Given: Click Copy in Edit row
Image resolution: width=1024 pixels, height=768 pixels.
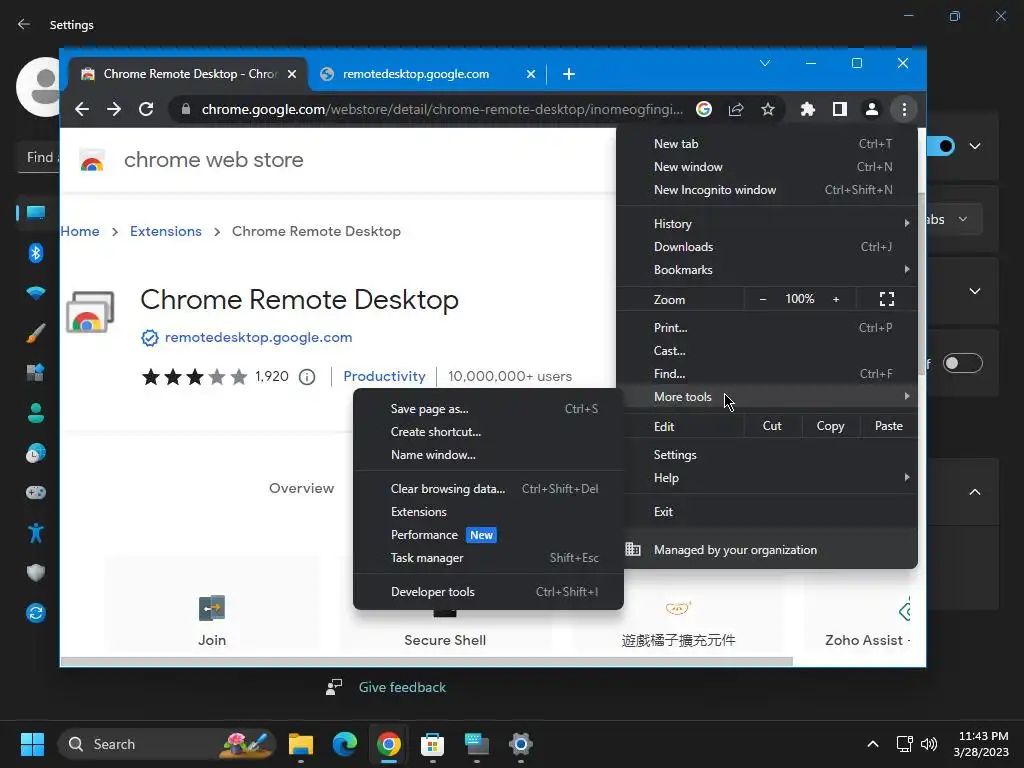Looking at the screenshot, I should [x=831, y=426].
